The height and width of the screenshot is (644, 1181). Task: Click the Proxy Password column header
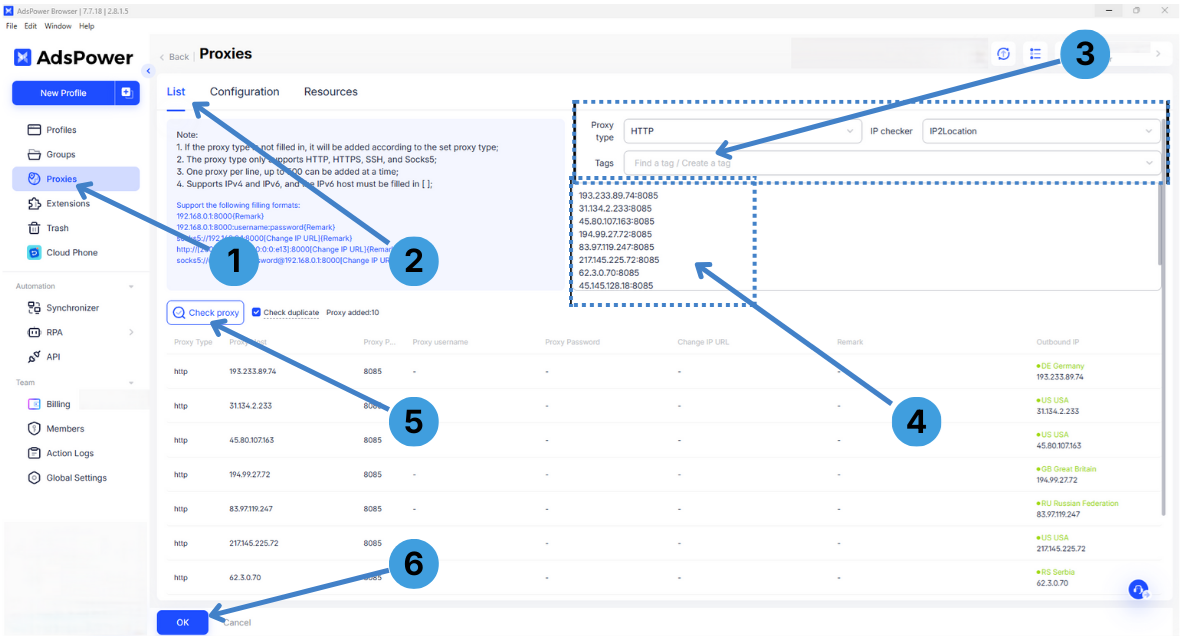click(572, 342)
